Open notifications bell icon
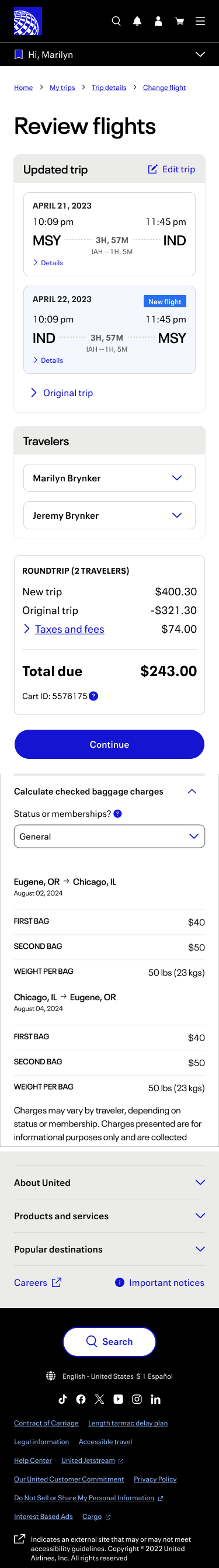219x1568 pixels. pos(137,21)
